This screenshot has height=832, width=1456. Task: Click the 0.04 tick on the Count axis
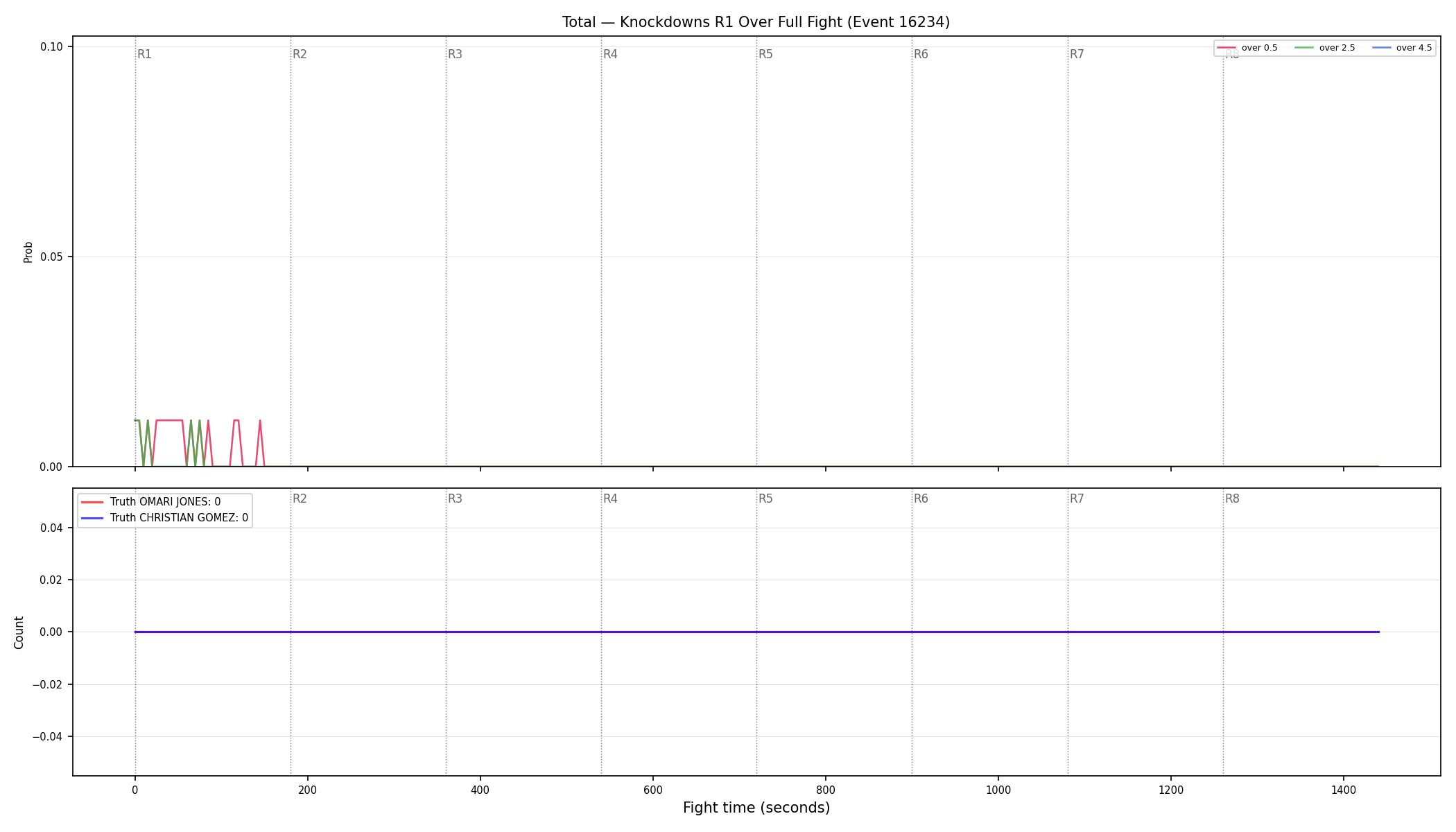[x=51, y=528]
